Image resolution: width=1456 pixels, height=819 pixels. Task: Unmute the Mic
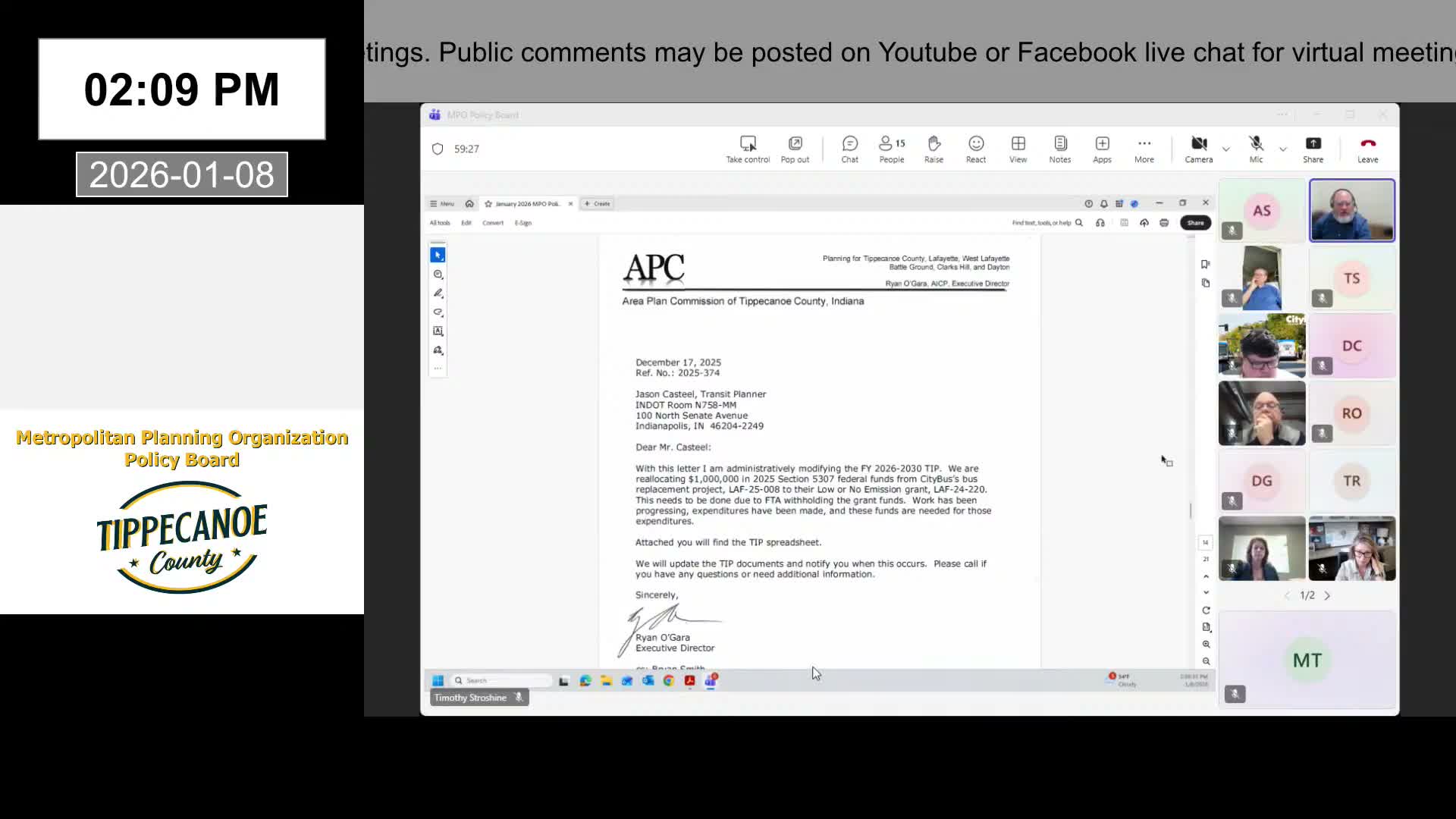pos(1256,144)
